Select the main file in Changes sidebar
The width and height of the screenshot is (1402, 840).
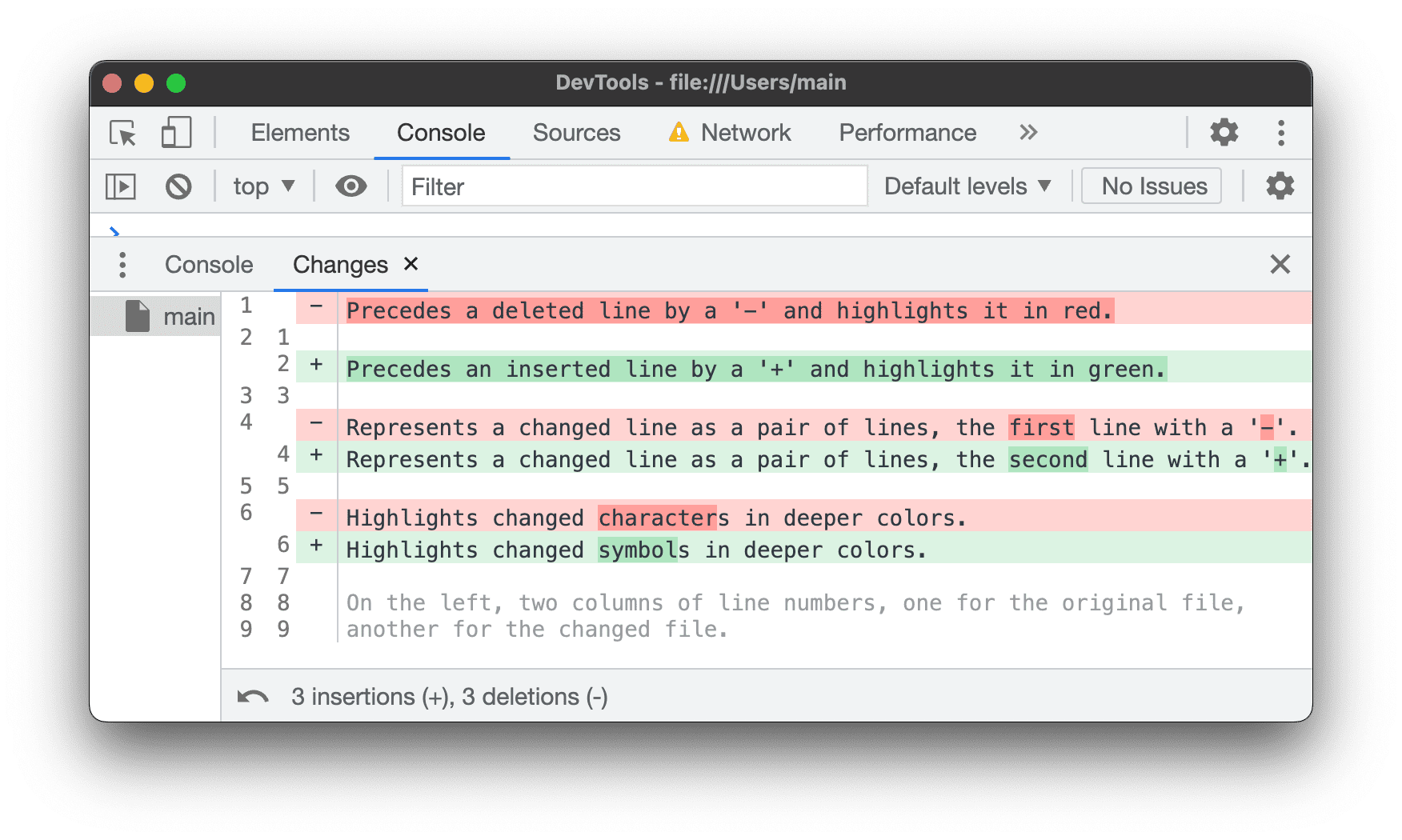(171, 315)
